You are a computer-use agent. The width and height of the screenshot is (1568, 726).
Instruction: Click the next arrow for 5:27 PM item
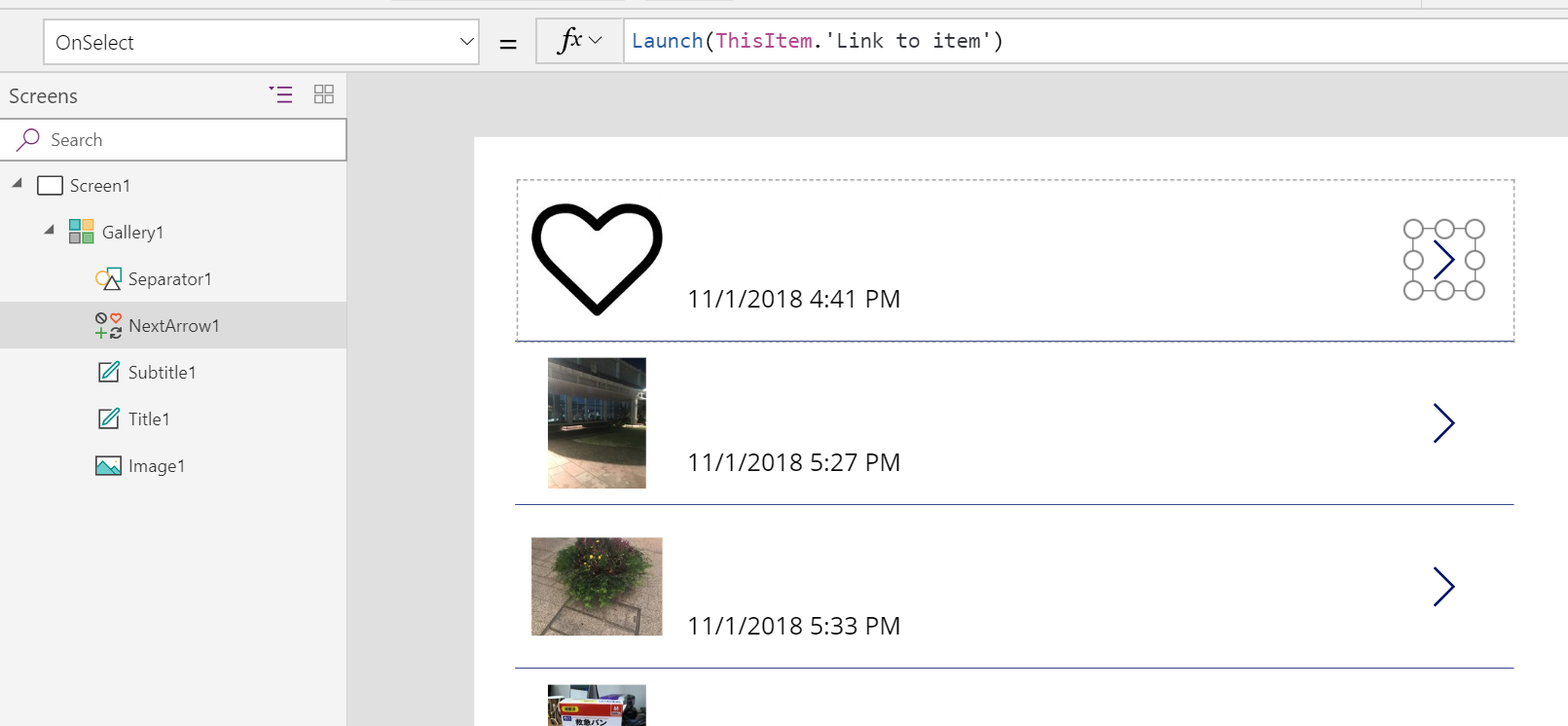tap(1444, 423)
